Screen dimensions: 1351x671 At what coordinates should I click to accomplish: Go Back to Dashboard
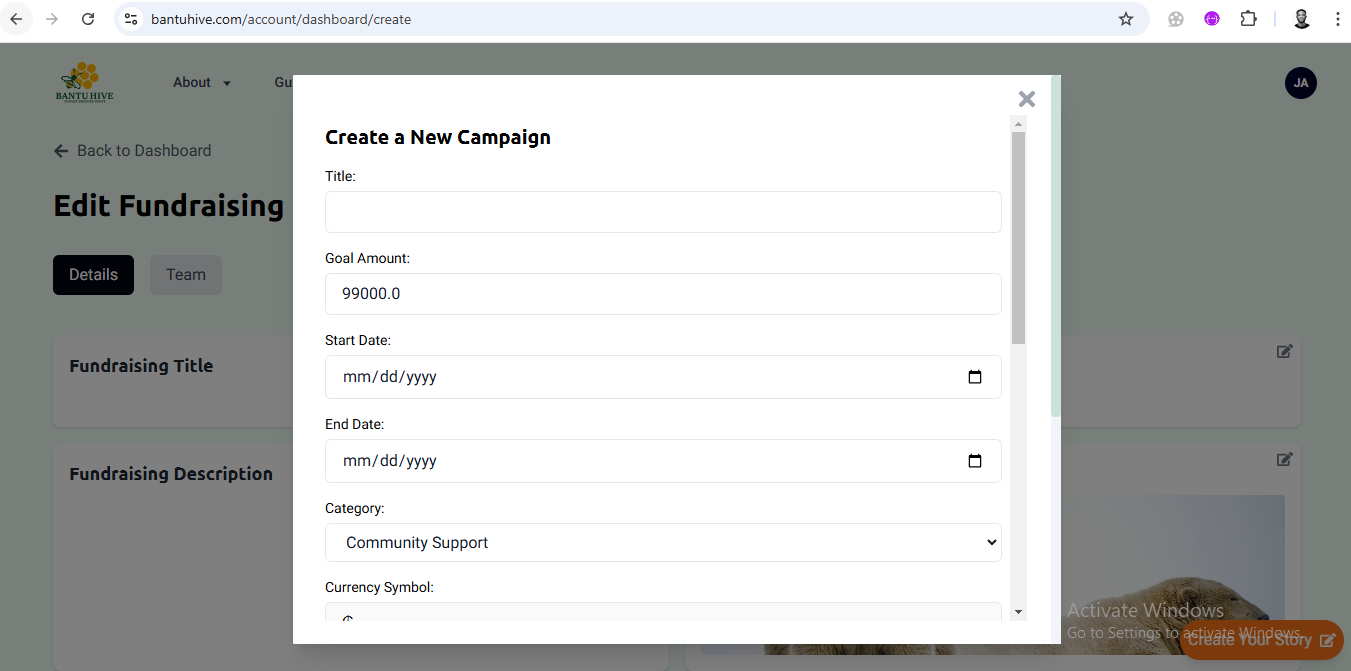(133, 151)
